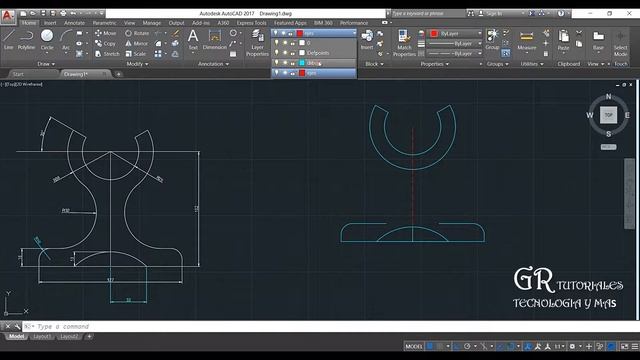Expand the Draw panel

pos(46,64)
